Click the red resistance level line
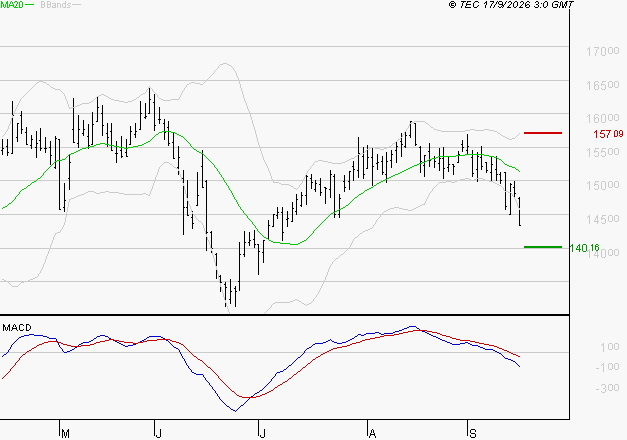This screenshot has height=440, width=627. click(x=543, y=133)
